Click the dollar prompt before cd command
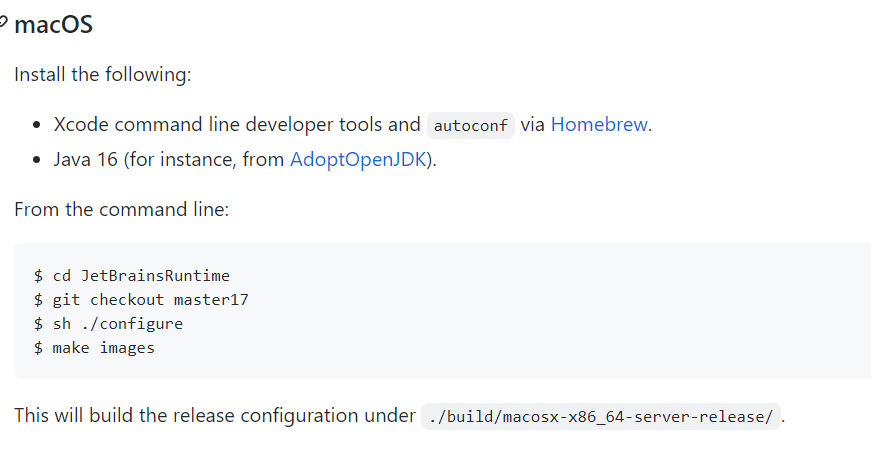This screenshot has height=451, width=871. 38,275
